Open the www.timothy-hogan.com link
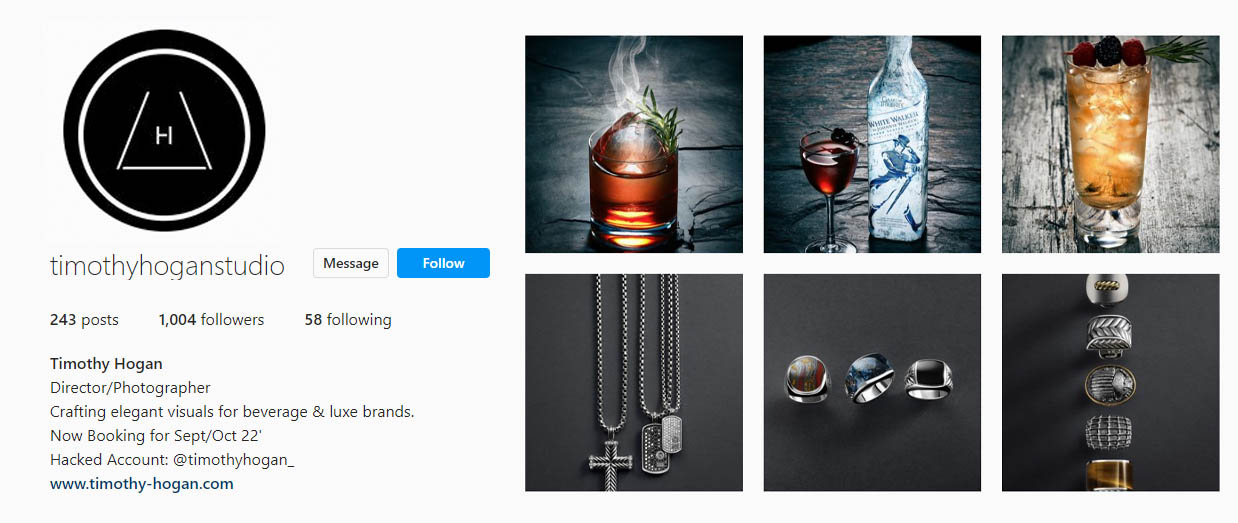1238x523 pixels. [x=142, y=484]
